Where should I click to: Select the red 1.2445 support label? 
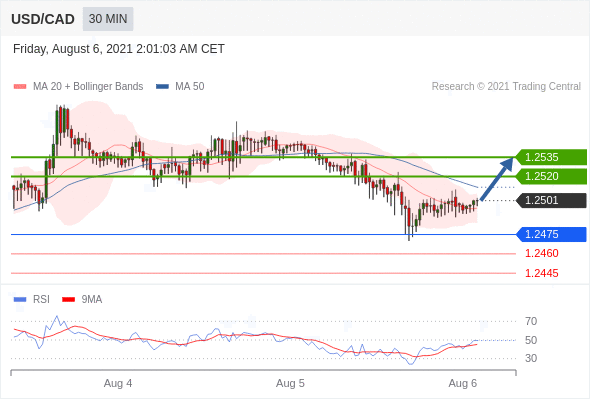541,273
